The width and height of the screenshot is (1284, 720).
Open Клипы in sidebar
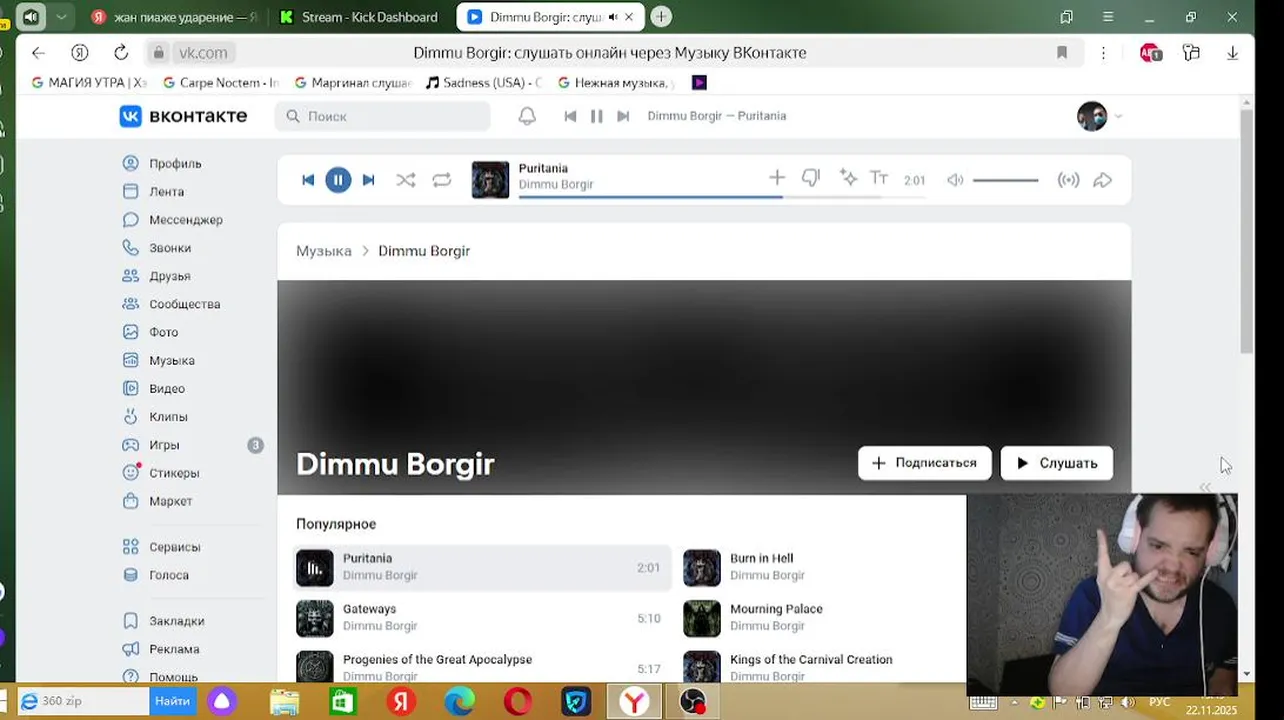coord(168,416)
